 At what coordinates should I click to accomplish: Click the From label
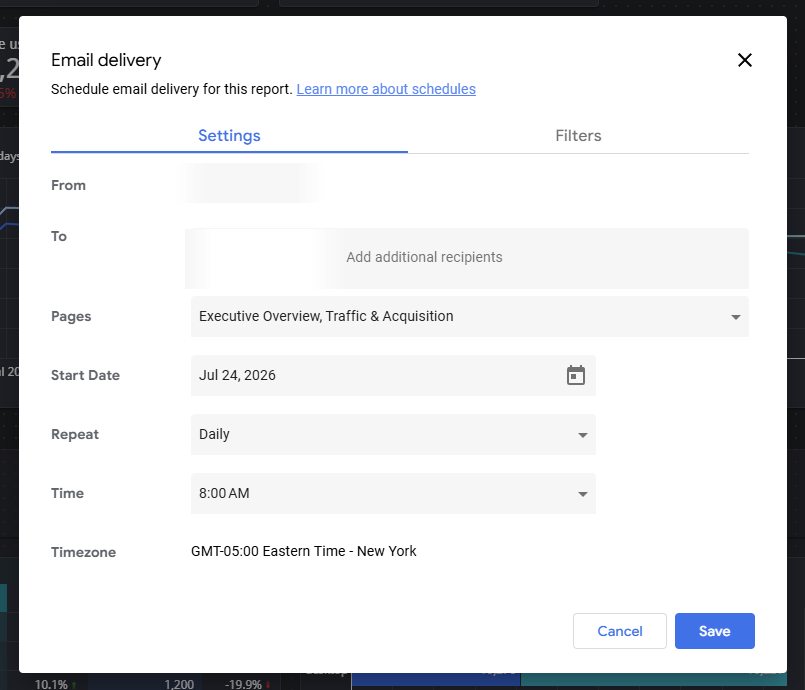(68, 185)
